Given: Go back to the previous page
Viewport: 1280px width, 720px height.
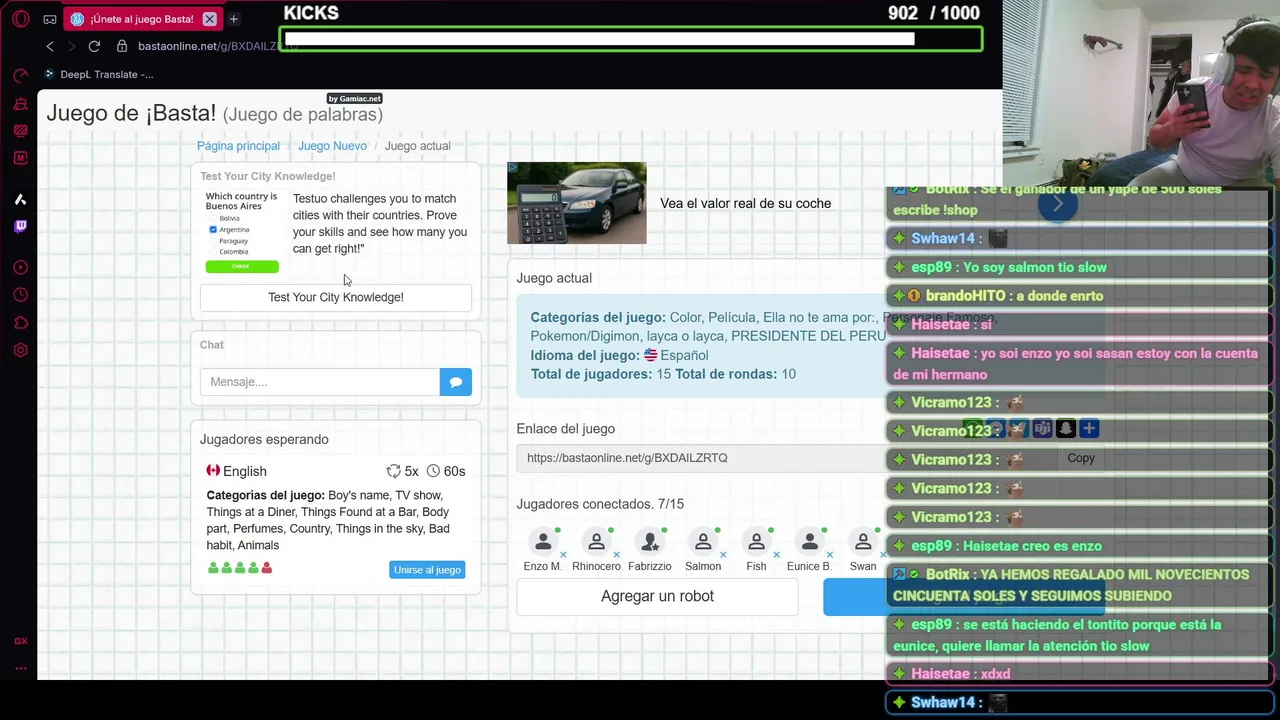Looking at the screenshot, I should (x=50, y=46).
